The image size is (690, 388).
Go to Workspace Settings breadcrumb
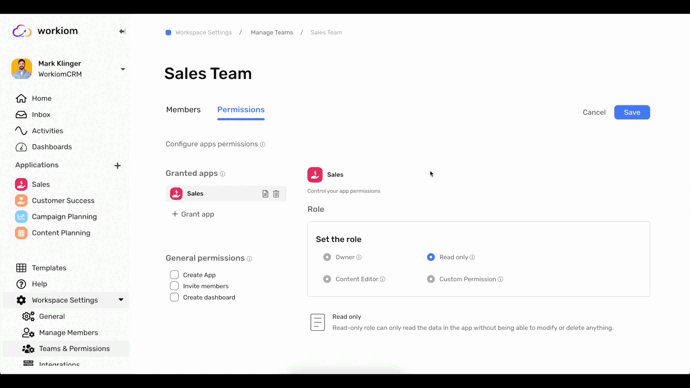[203, 33]
